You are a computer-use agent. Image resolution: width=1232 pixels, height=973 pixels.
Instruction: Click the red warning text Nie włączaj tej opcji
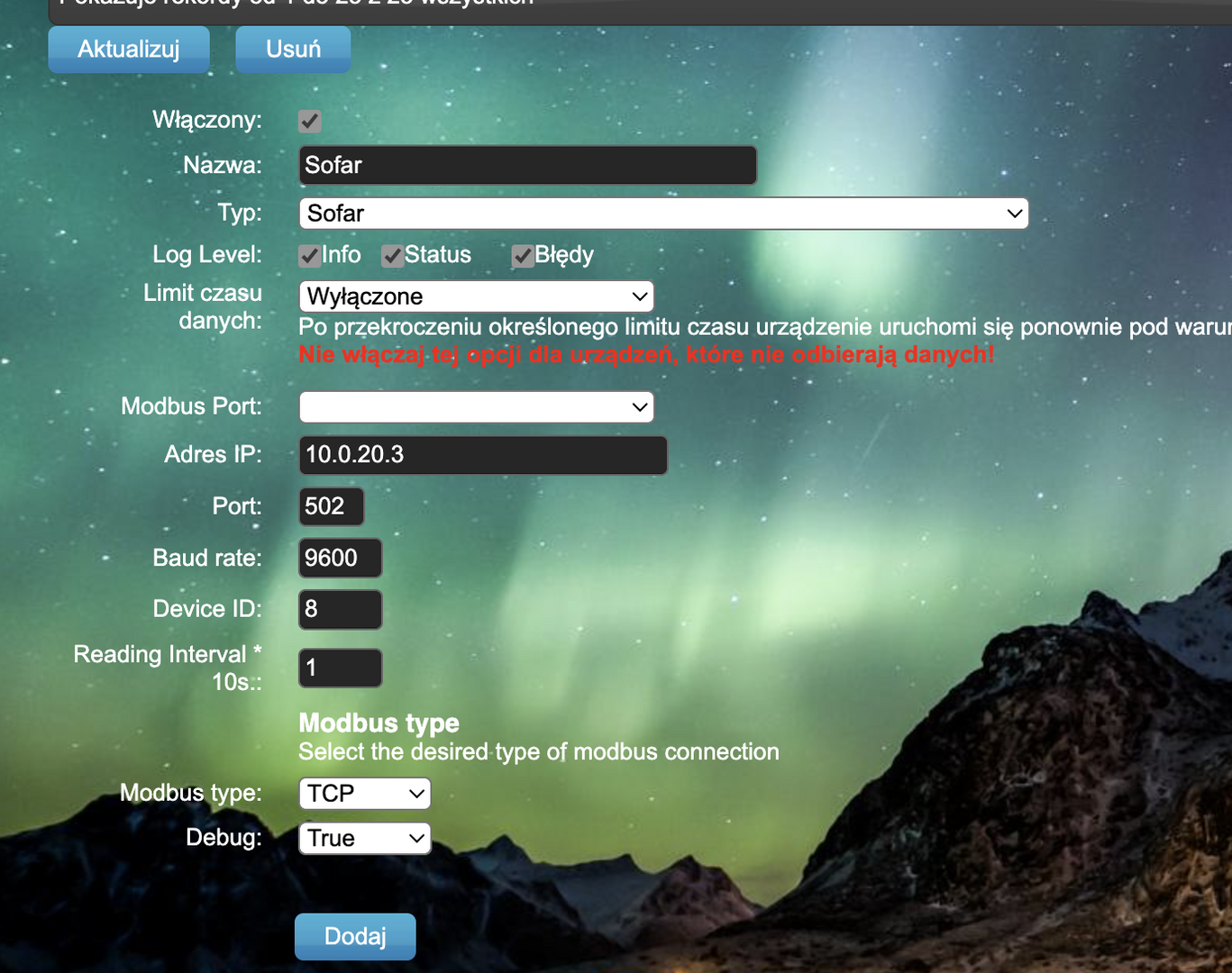click(x=646, y=354)
